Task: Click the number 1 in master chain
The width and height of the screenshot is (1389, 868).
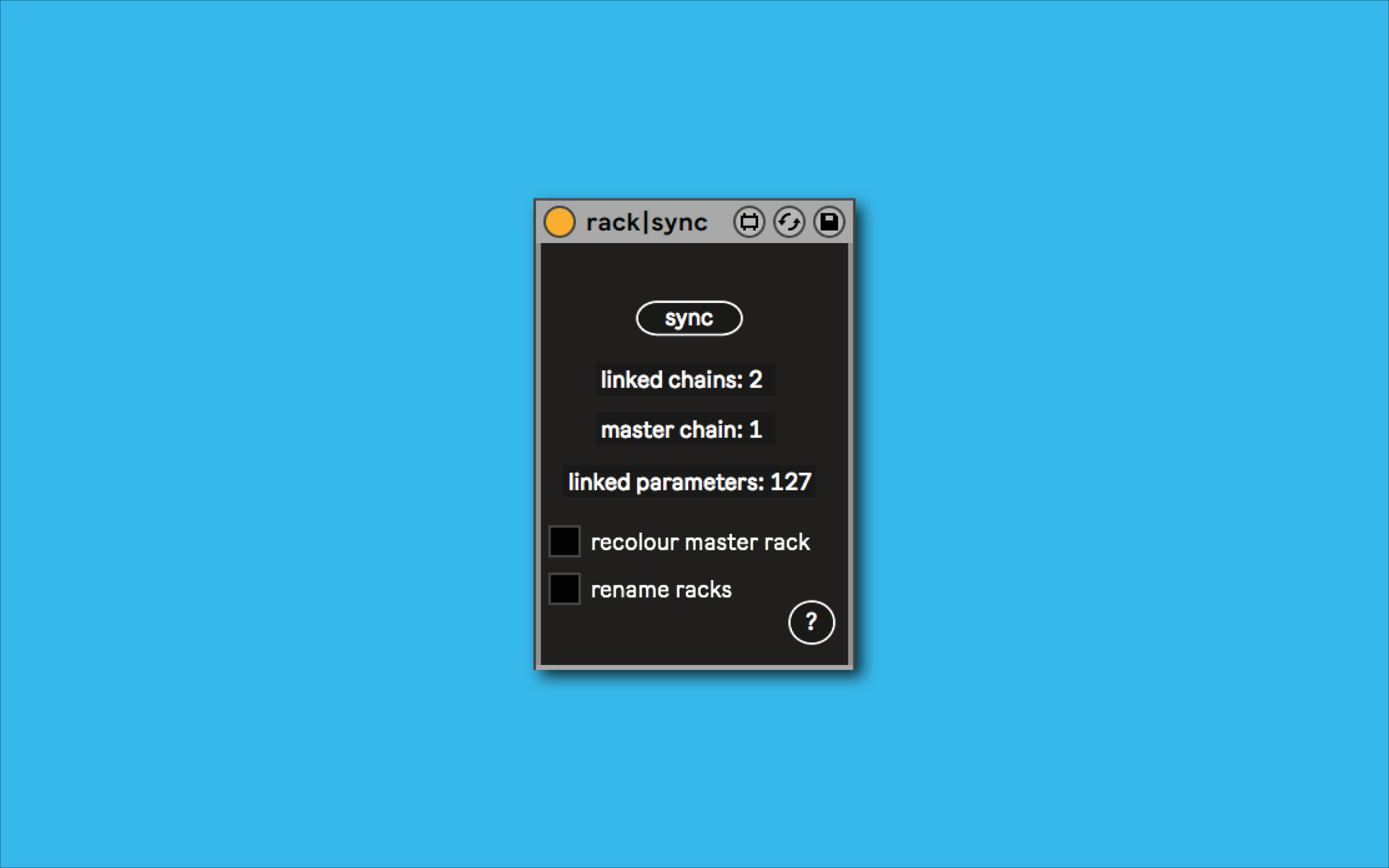Action: [x=755, y=429]
